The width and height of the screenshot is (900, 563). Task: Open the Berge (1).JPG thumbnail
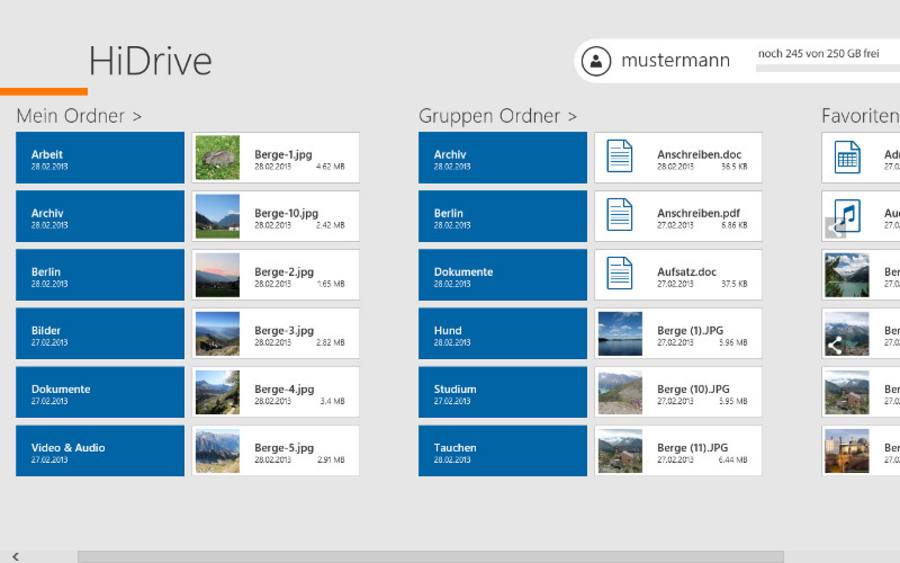620,333
